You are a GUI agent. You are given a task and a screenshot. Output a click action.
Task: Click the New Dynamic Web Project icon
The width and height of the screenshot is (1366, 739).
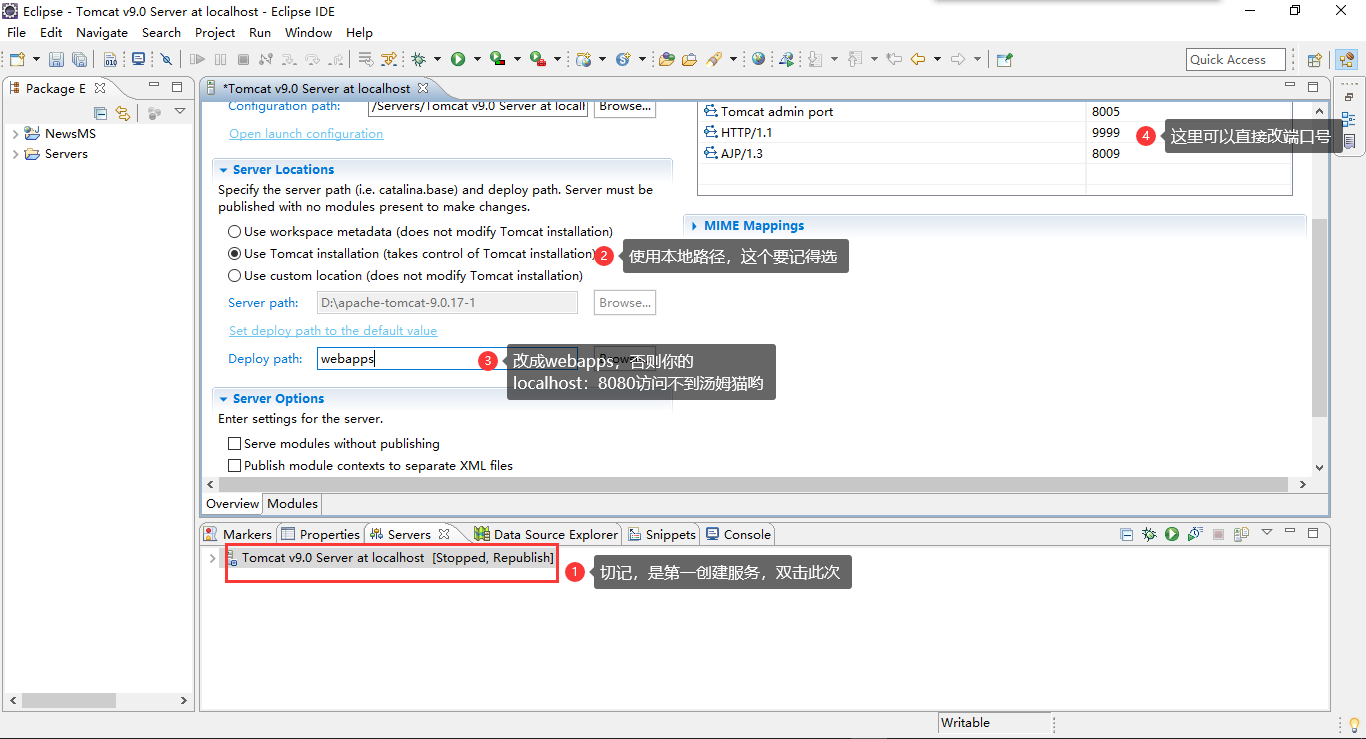click(x=584, y=59)
